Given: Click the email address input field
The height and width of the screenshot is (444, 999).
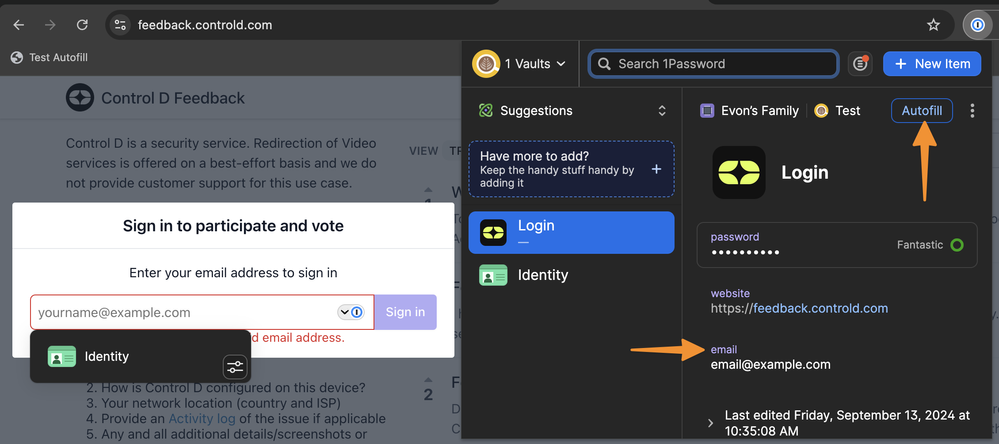Looking at the screenshot, I should (202, 312).
